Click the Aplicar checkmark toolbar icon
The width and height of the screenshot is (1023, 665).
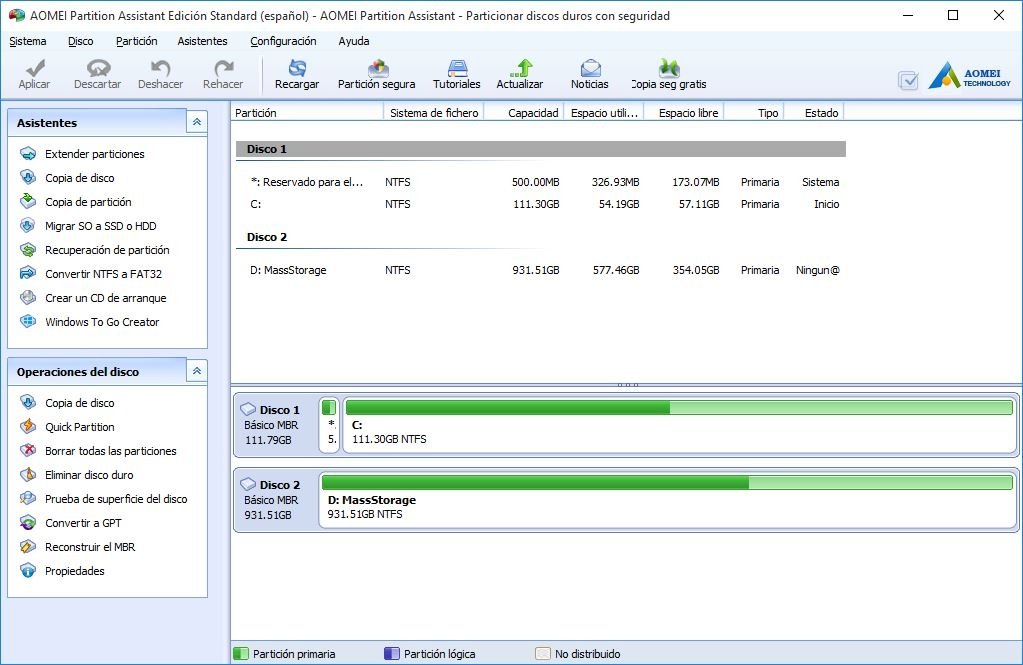coord(35,68)
